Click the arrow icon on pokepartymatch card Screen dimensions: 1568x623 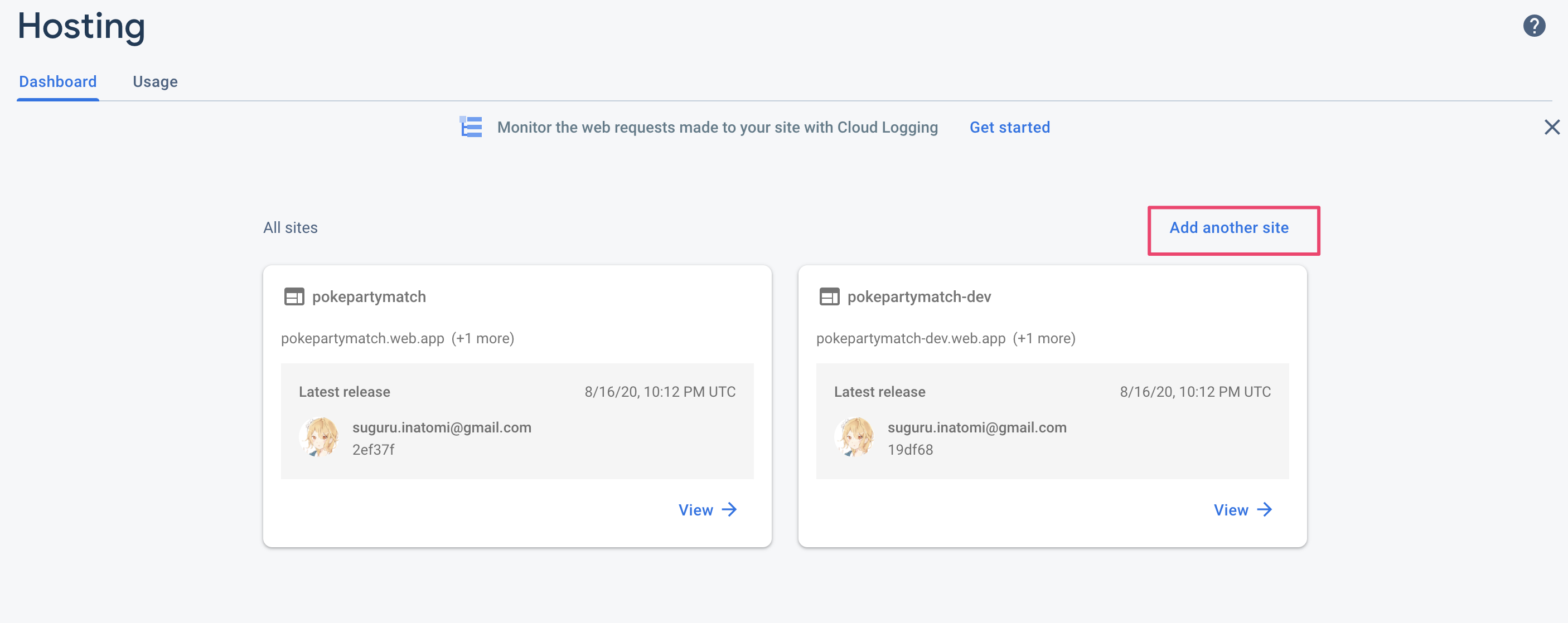click(729, 510)
